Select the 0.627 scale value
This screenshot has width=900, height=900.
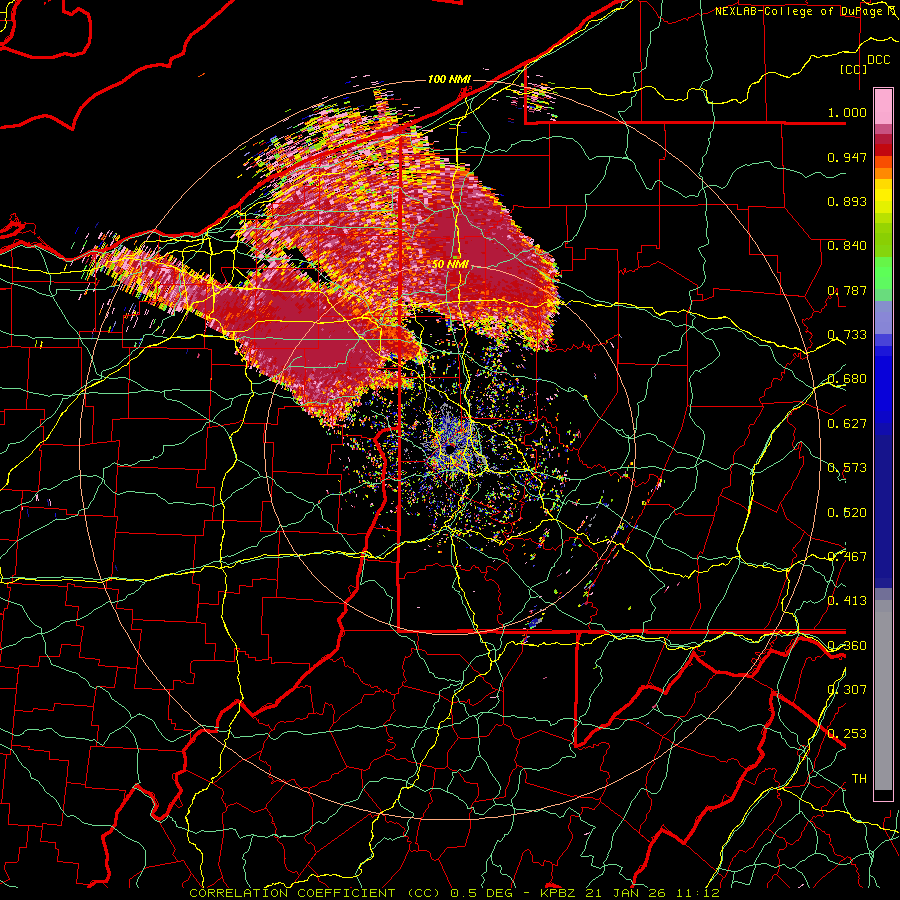pyautogui.click(x=847, y=424)
